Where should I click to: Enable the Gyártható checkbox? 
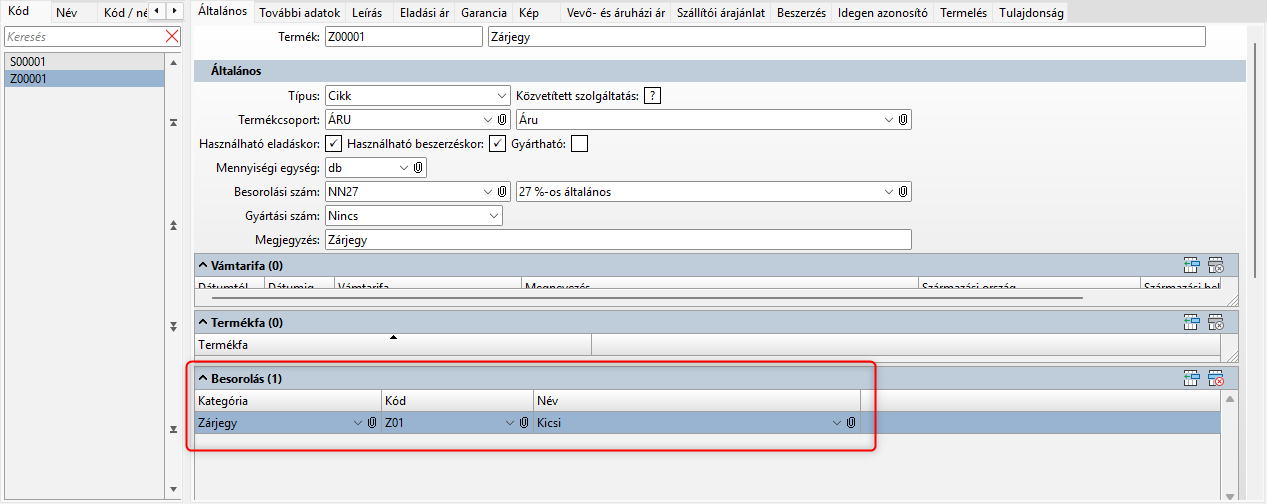[x=579, y=143]
